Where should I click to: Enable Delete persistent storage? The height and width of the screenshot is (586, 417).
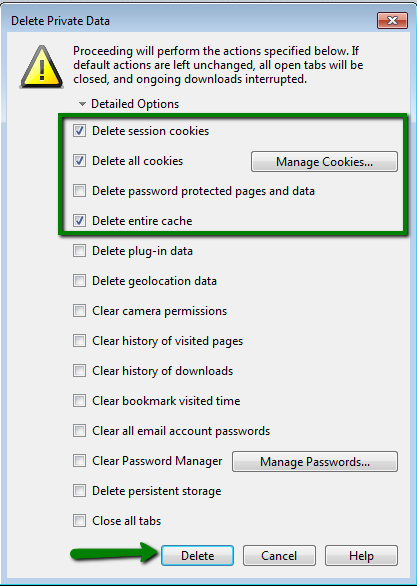pos(79,491)
